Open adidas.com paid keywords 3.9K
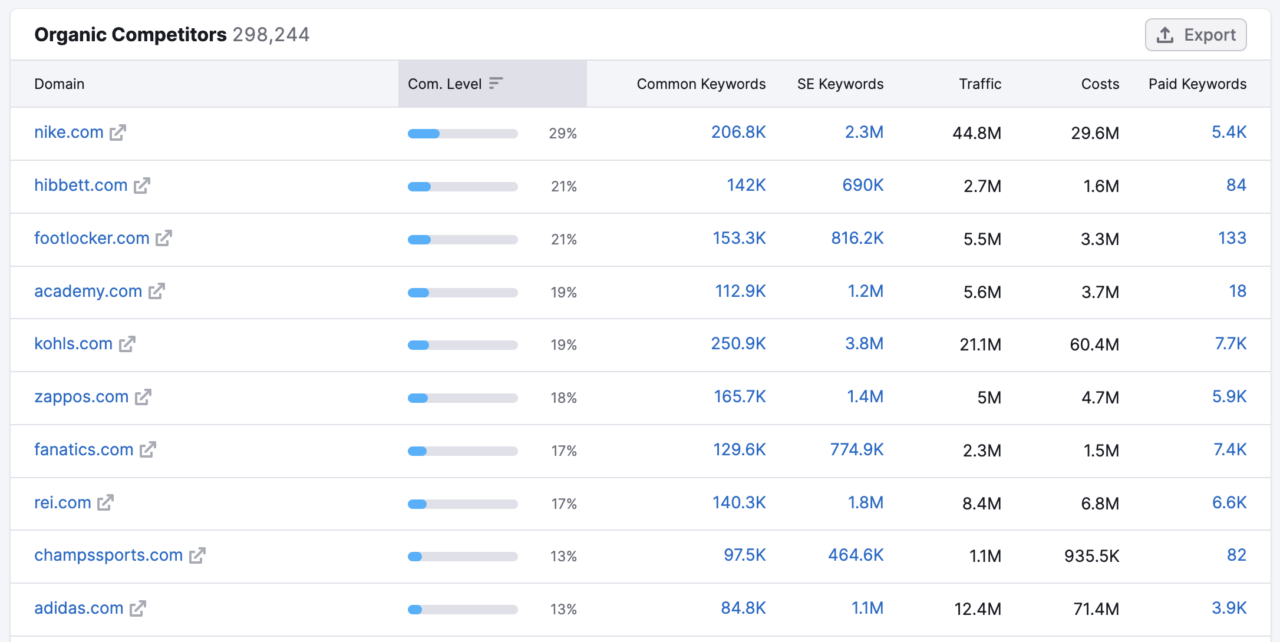This screenshot has width=1280, height=642. pos(1229,608)
